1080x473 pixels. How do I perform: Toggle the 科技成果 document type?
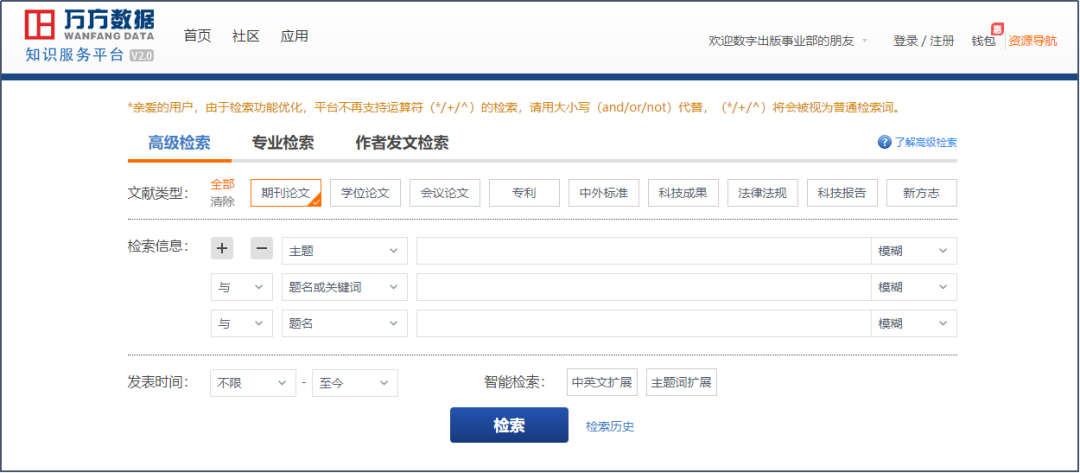tap(683, 193)
